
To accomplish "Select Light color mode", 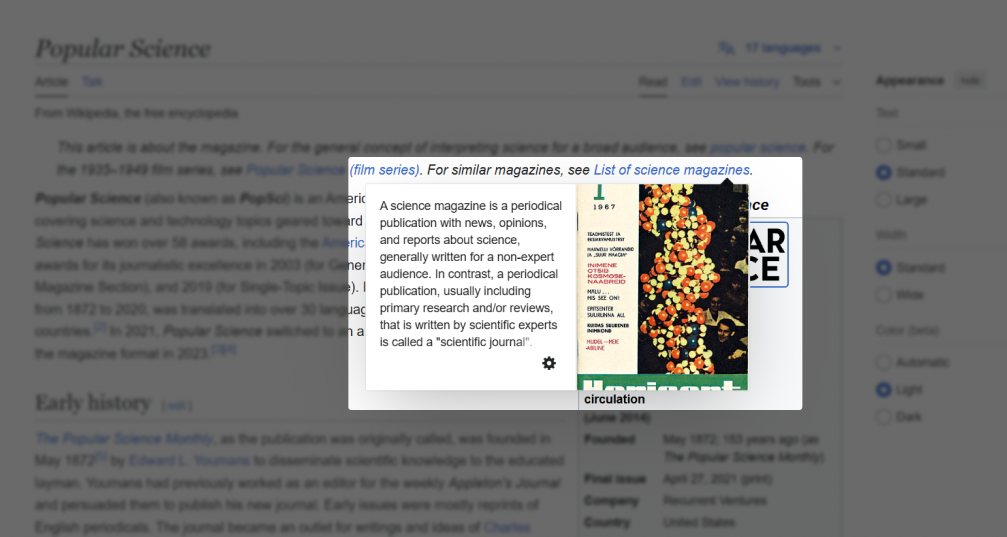I will (884, 389).
